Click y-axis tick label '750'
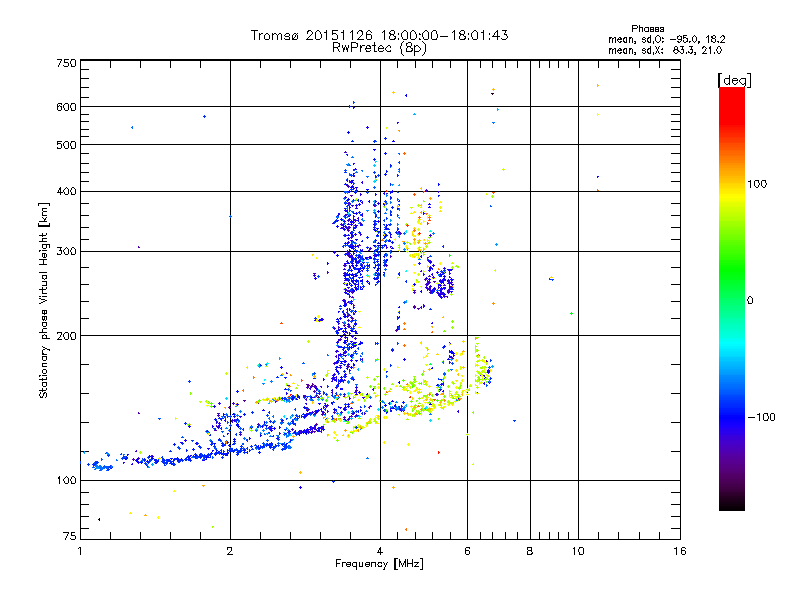The width and height of the screenshot is (800, 600). pos(66,63)
